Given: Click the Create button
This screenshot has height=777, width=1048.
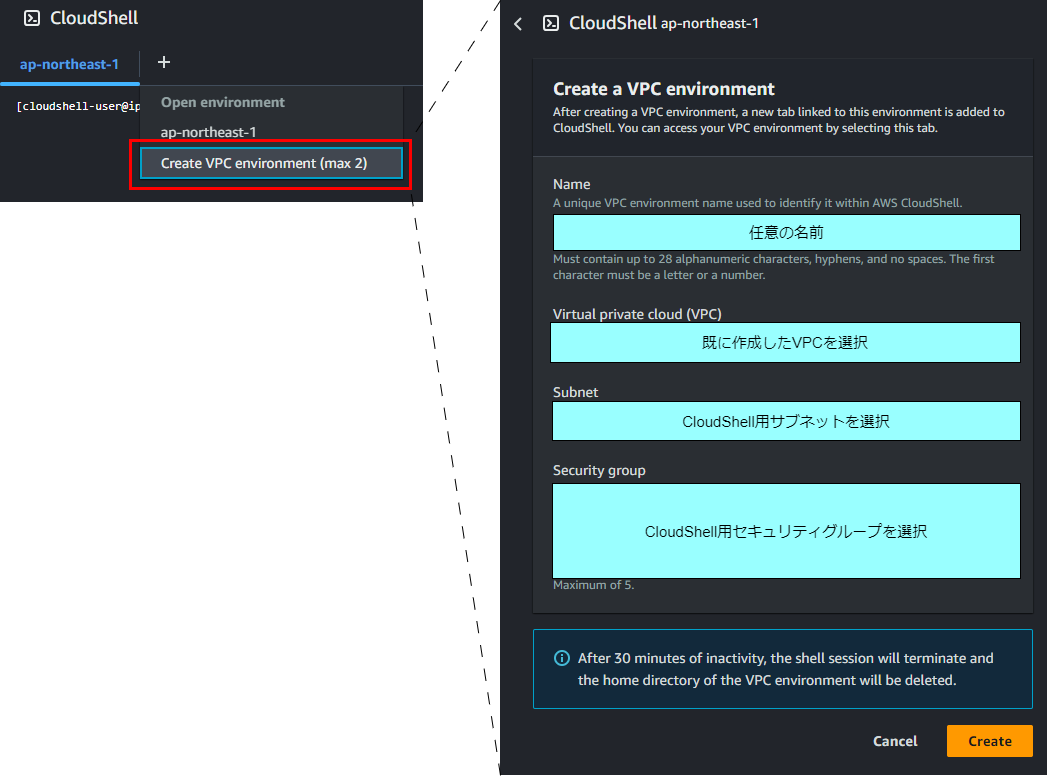Looking at the screenshot, I should [989, 741].
